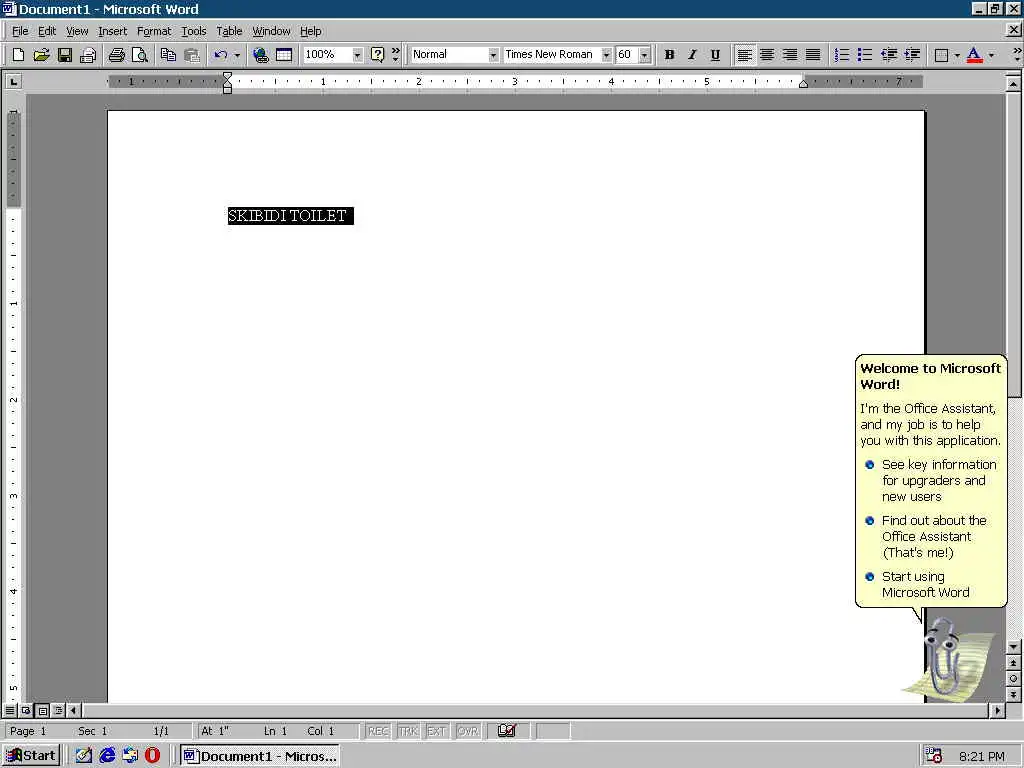
Task: Open the Insert menu
Action: pos(112,31)
